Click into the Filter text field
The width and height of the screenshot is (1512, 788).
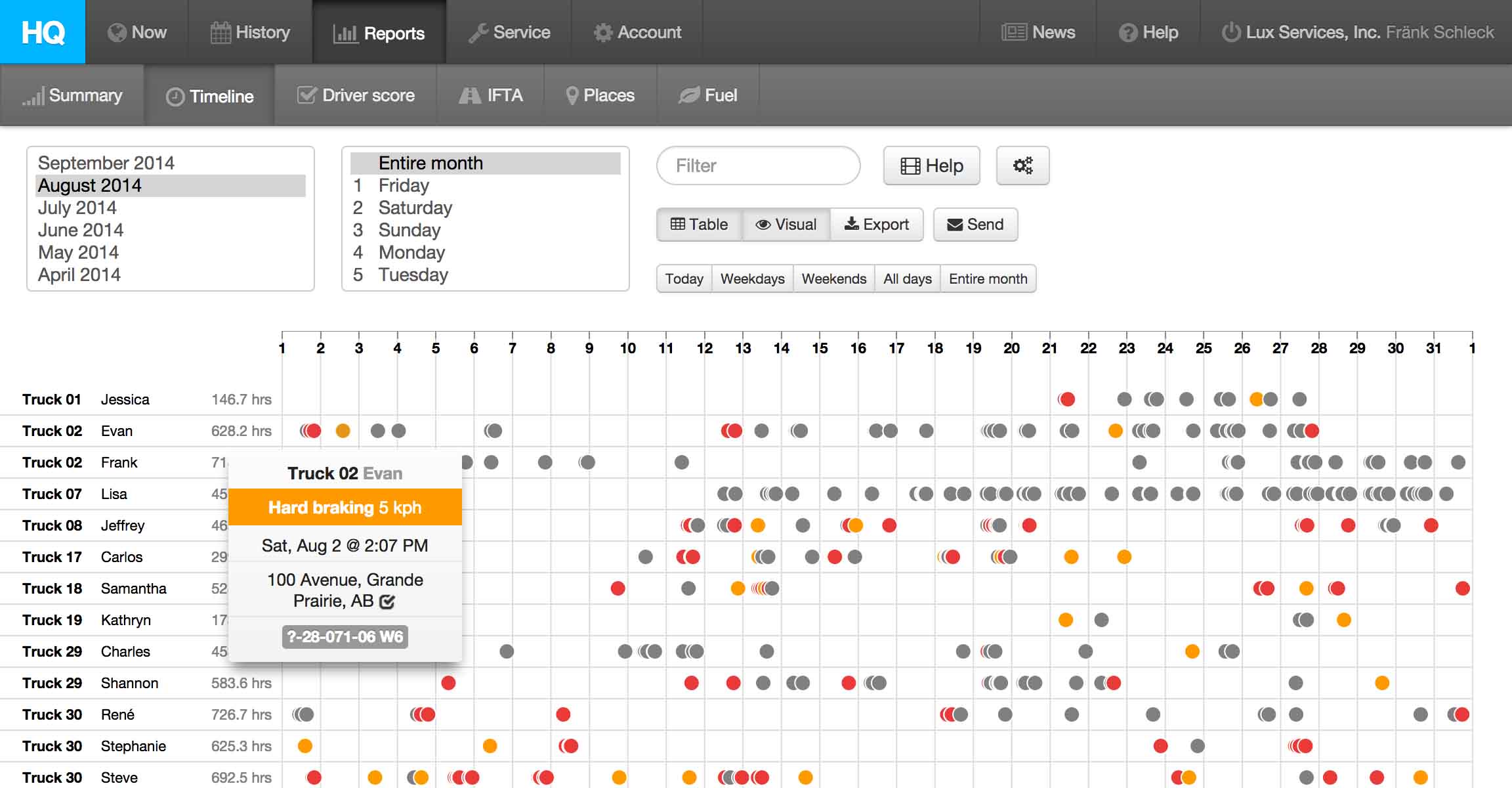pos(758,165)
